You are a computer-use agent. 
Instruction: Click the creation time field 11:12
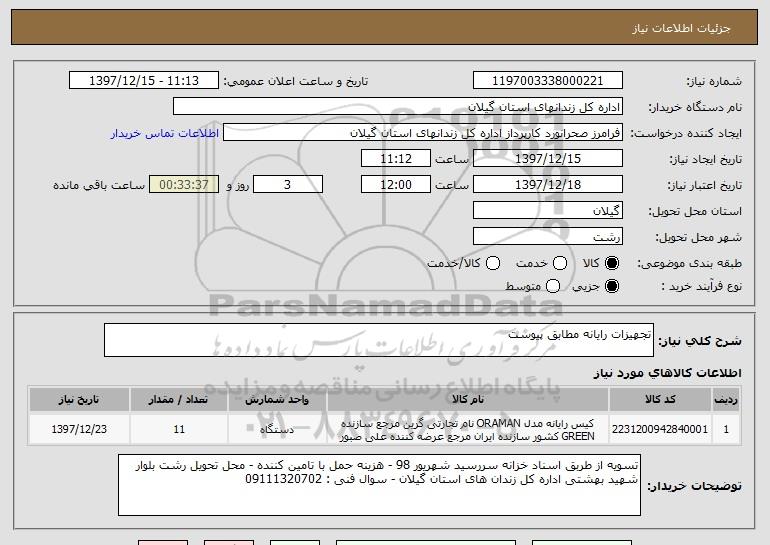point(396,159)
